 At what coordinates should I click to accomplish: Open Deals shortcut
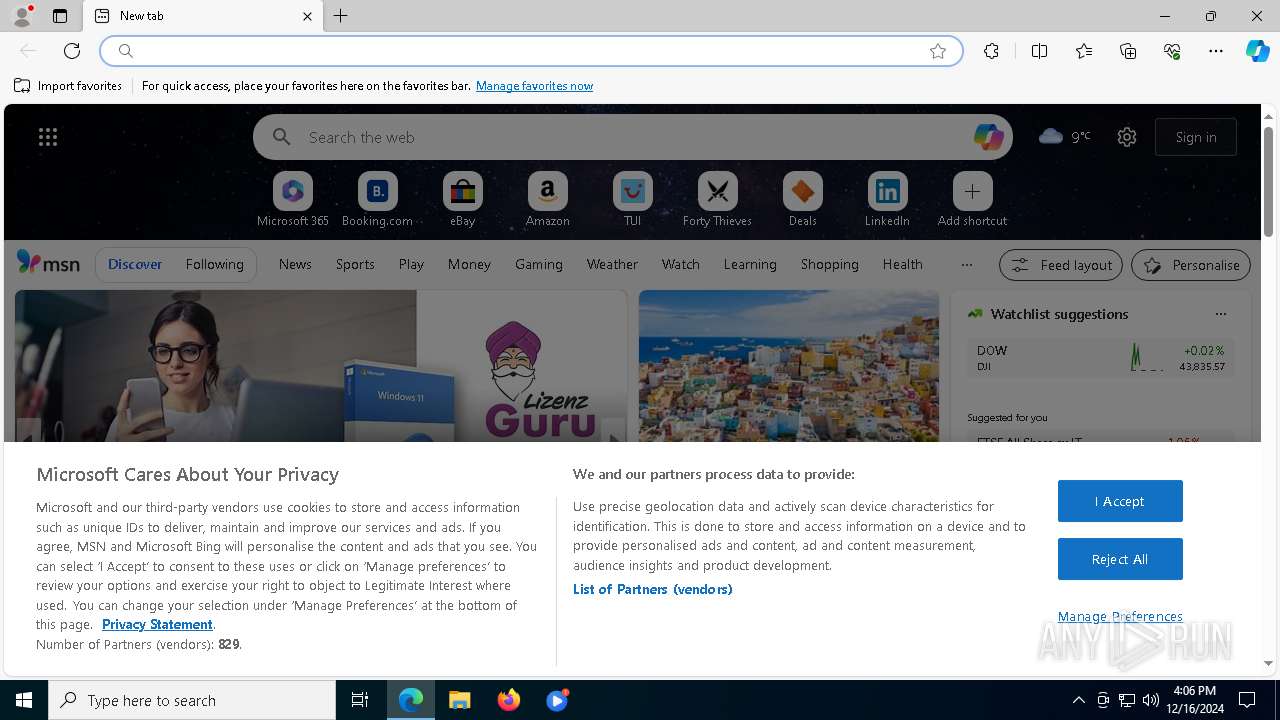pyautogui.click(x=802, y=199)
